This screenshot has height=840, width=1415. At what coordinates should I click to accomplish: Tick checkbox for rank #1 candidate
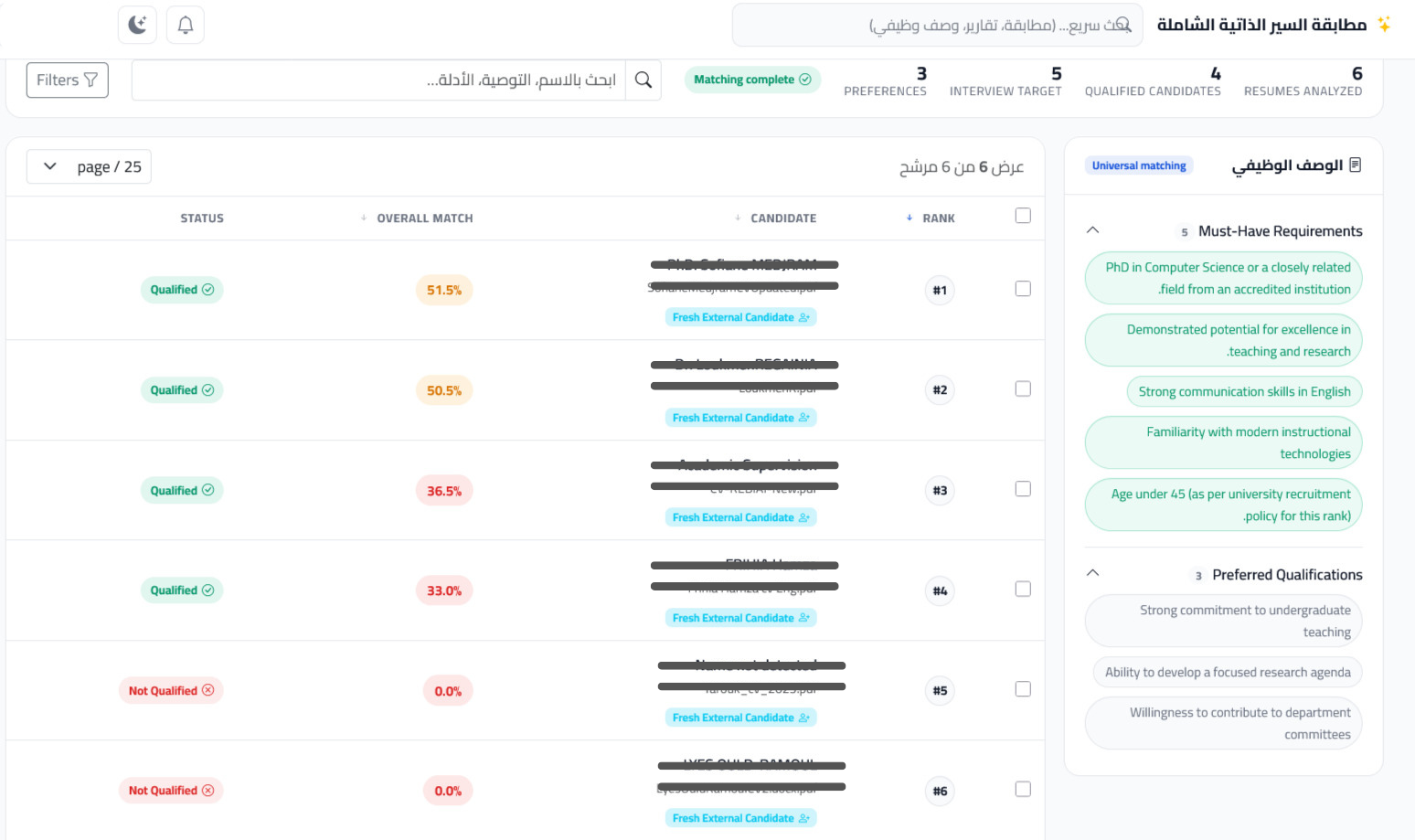pyautogui.click(x=1023, y=289)
